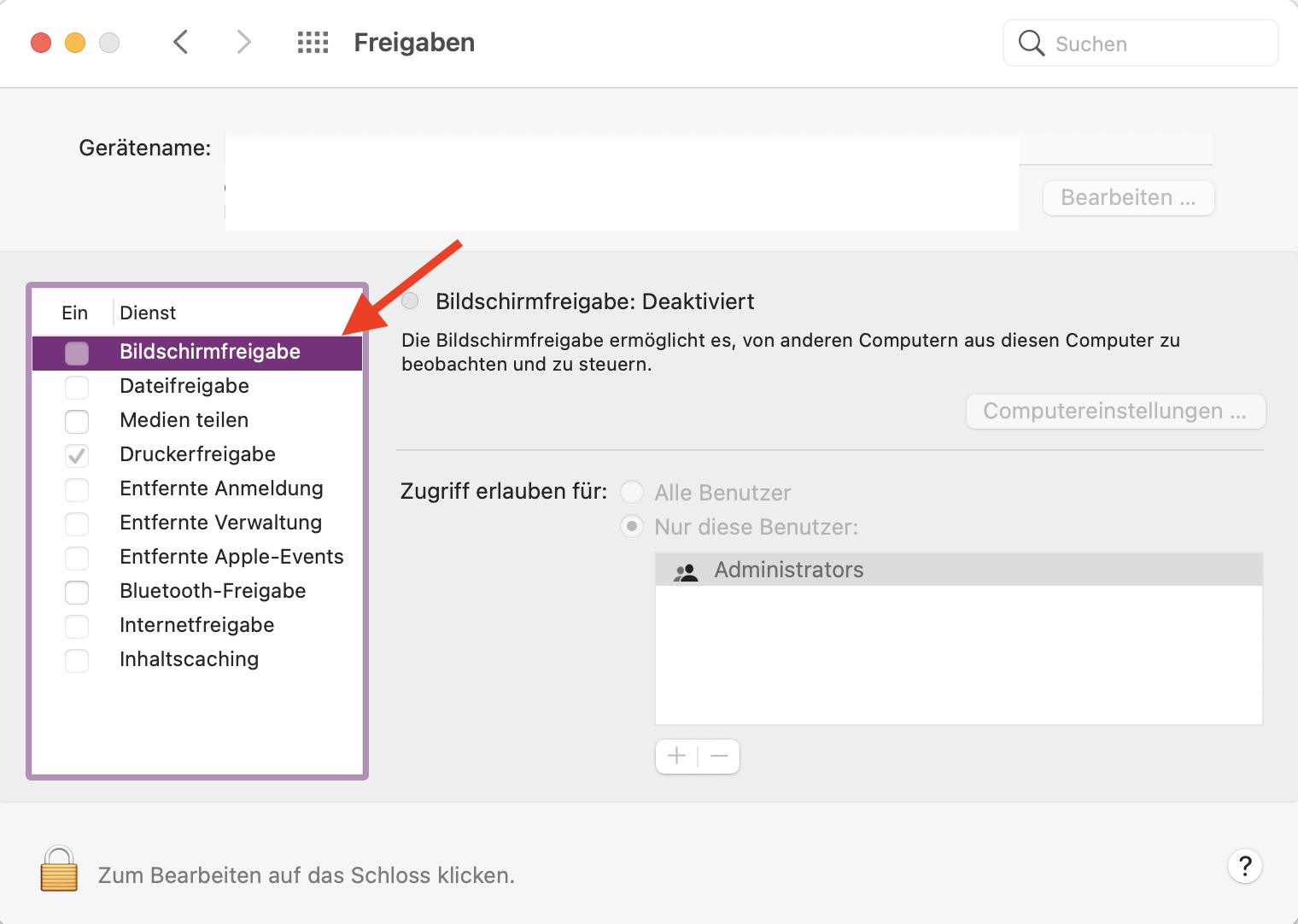The width and height of the screenshot is (1298, 924).
Task: Enable the Bildschirmfreigabe checkbox
Action: (x=77, y=353)
